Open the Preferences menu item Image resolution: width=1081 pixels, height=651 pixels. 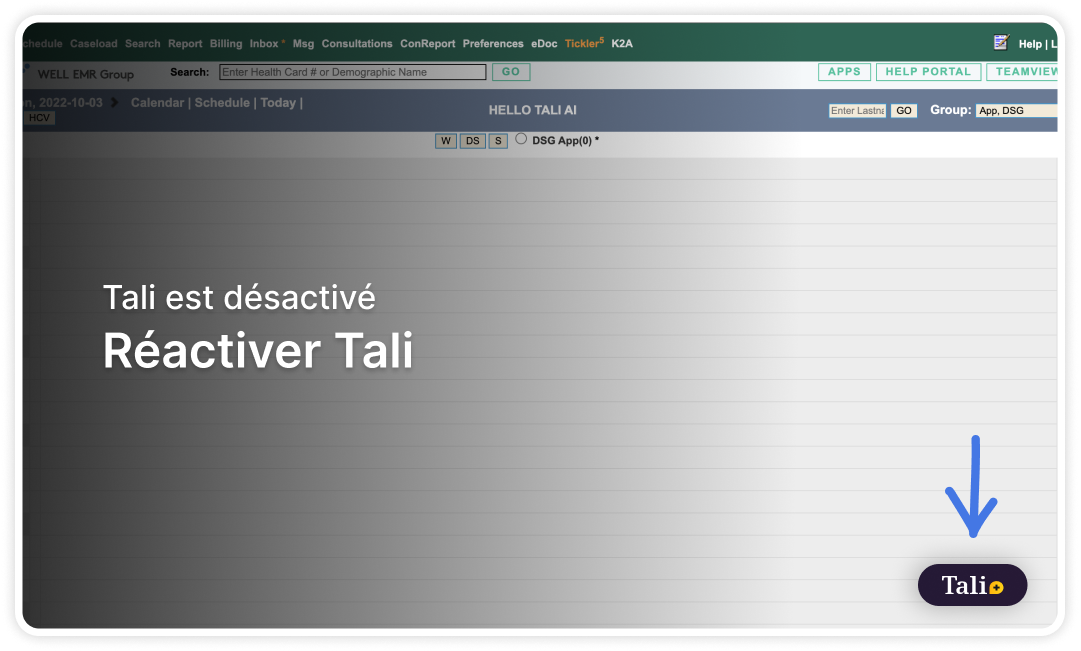pos(493,43)
